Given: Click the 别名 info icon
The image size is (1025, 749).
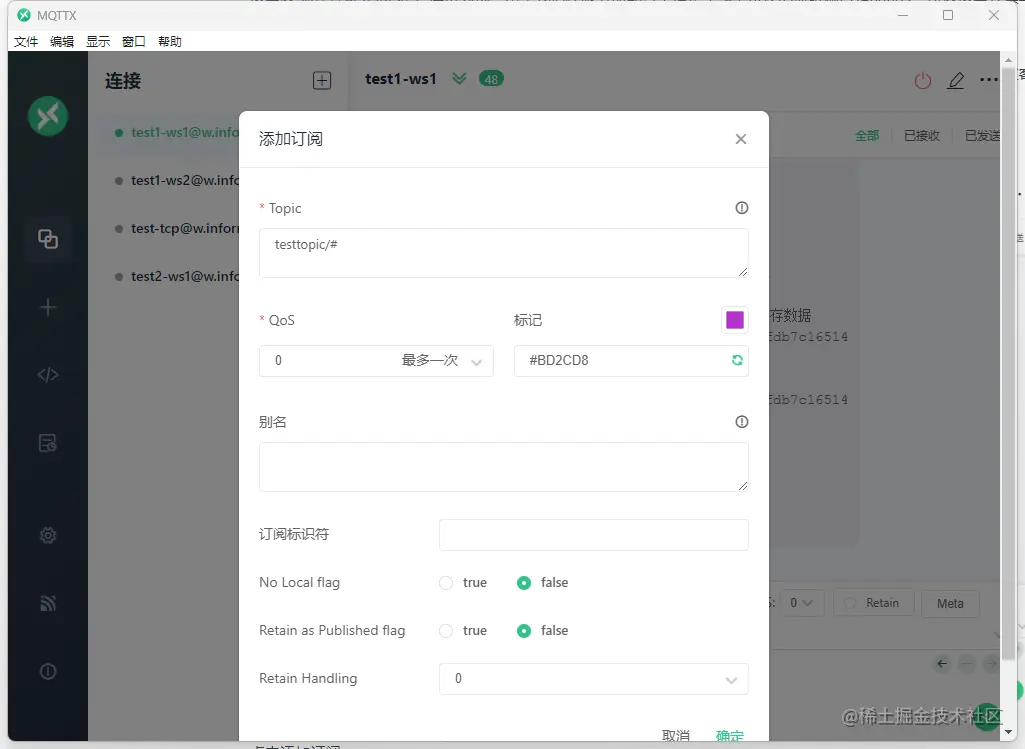Looking at the screenshot, I should pos(741,422).
